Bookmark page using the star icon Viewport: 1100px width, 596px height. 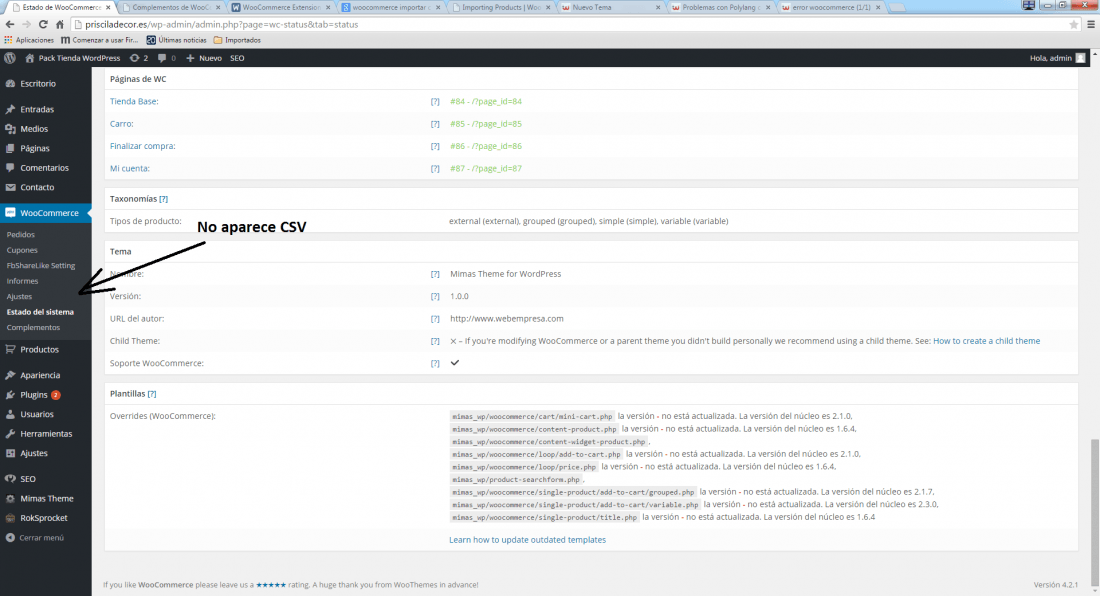coord(1073,25)
